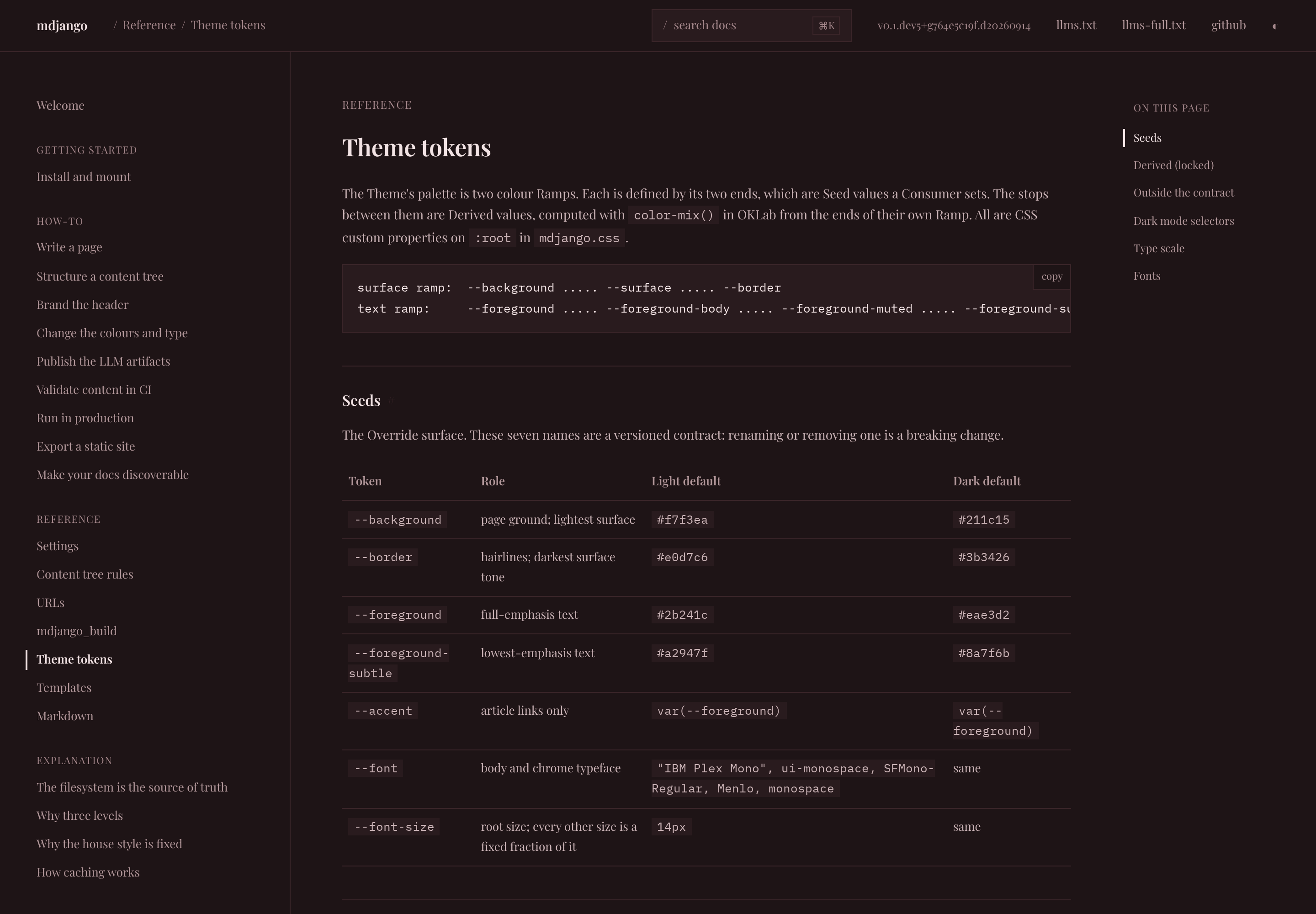The height and width of the screenshot is (914, 1316).
Task: Open Change the colours and type
Action: point(112,333)
